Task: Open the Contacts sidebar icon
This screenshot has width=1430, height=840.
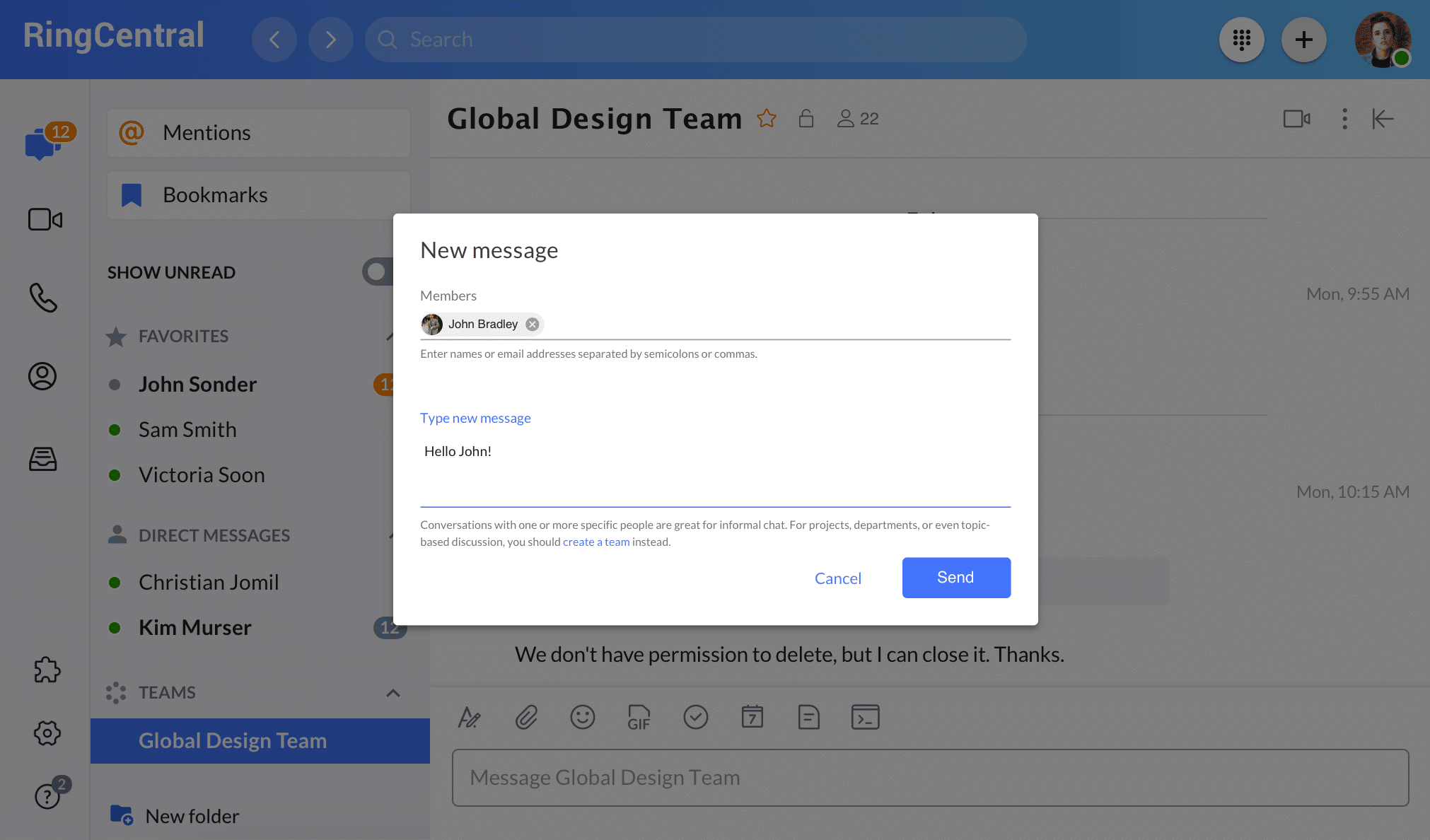Action: pyautogui.click(x=42, y=376)
